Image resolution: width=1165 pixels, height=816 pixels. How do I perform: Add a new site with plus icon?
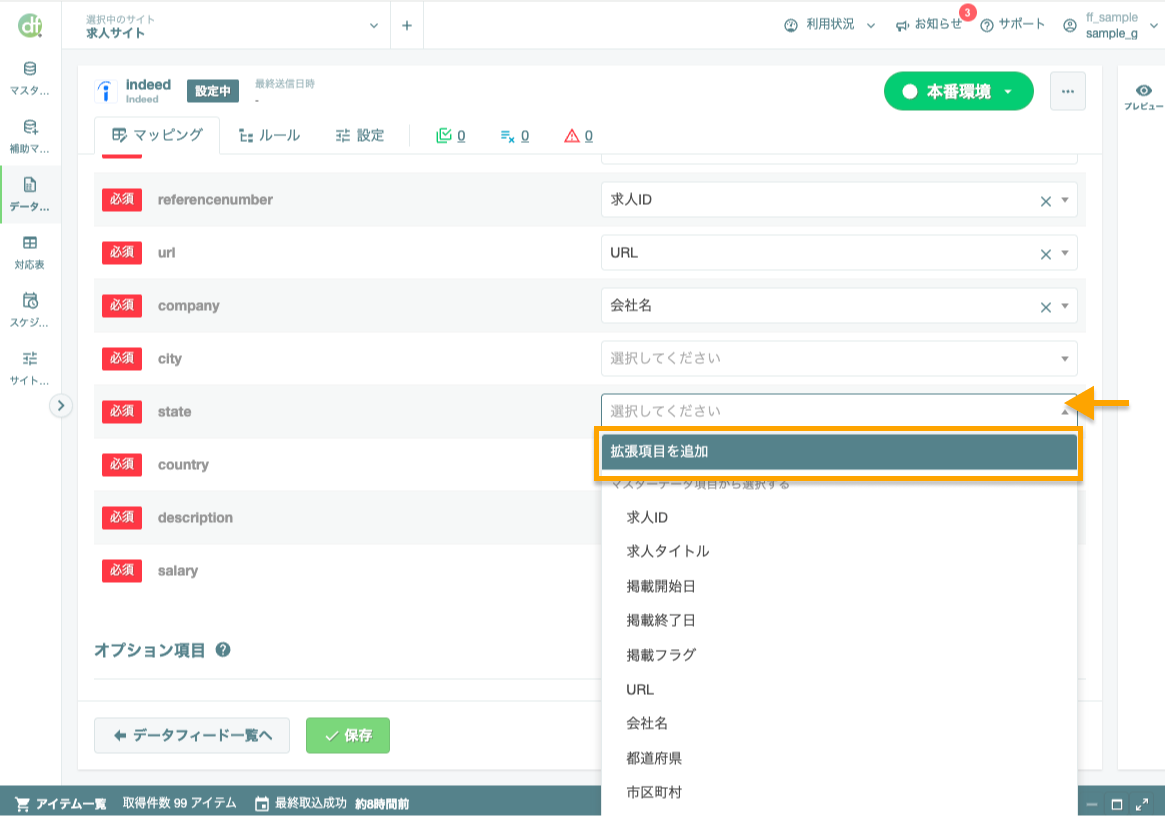[x=406, y=25]
